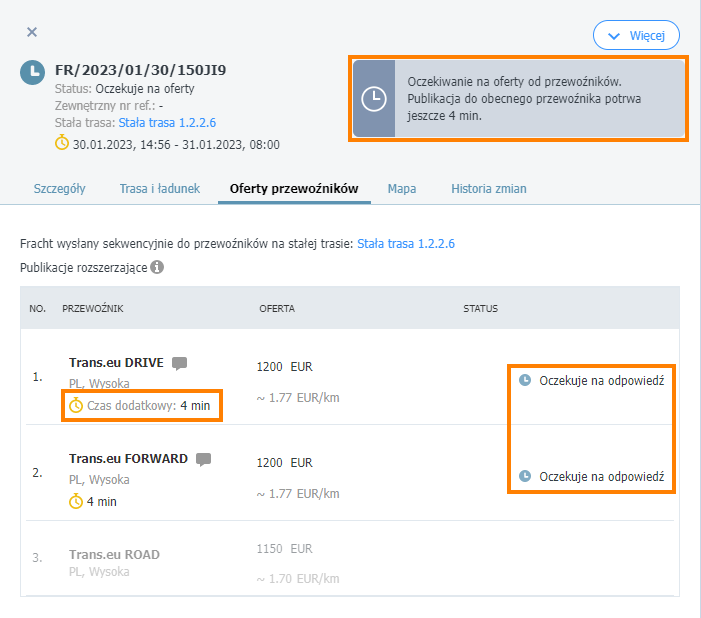The width and height of the screenshot is (701, 618).
Task: Click the clock icon in the waiting notice banner
Action: [374, 98]
